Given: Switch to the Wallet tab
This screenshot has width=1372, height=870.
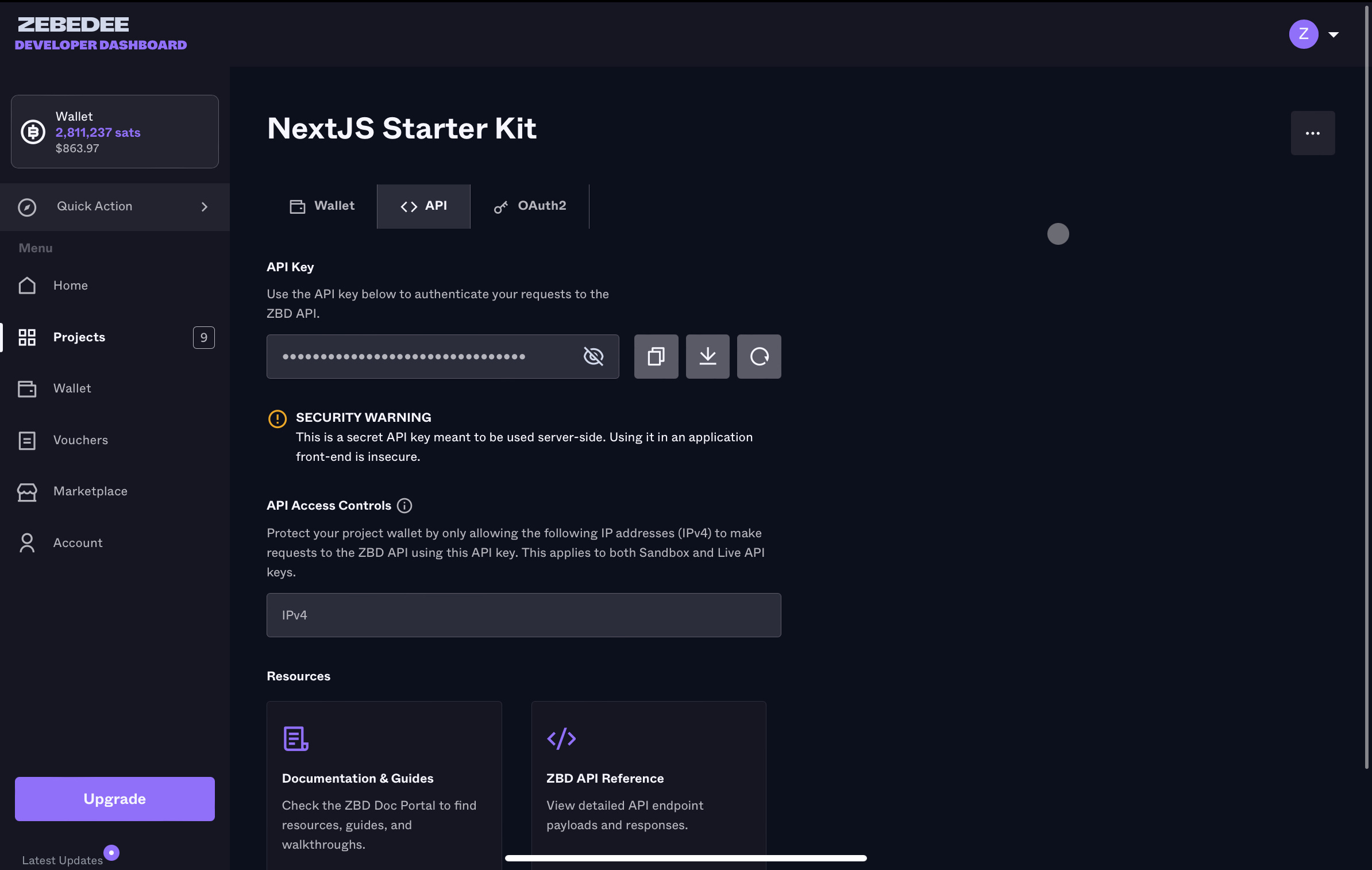Looking at the screenshot, I should click(322, 206).
